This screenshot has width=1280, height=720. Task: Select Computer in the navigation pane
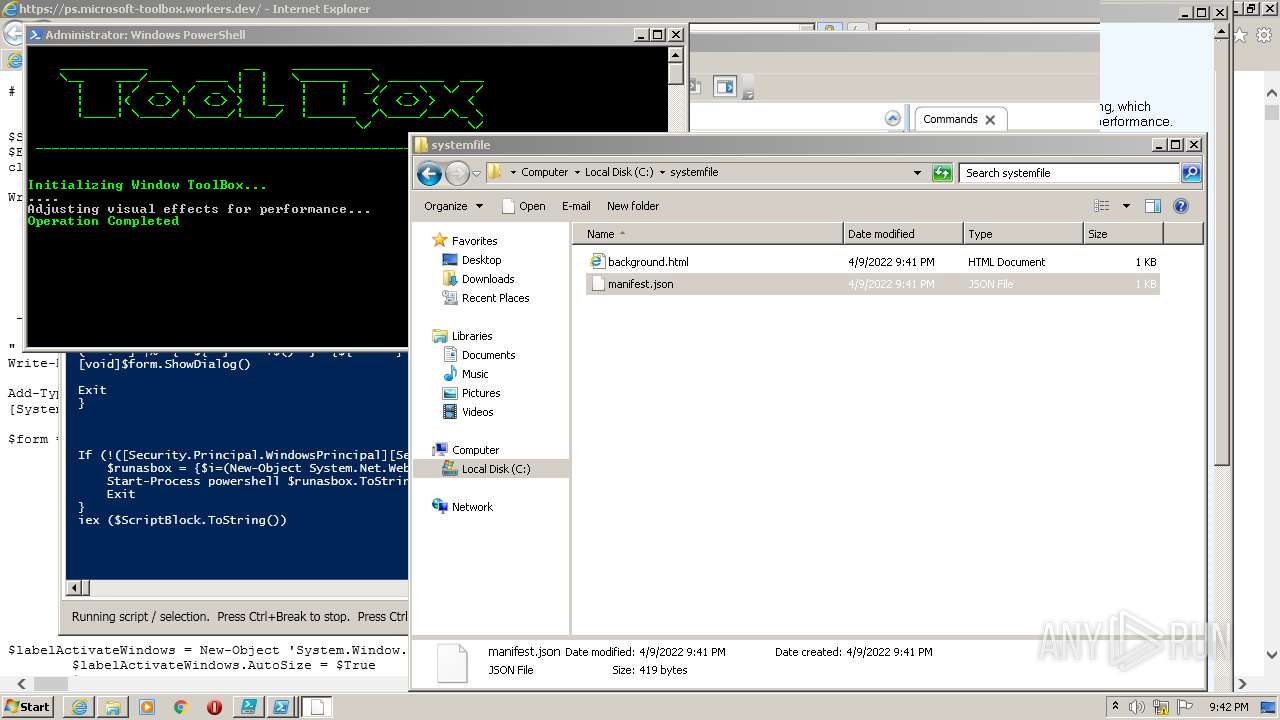pos(475,450)
